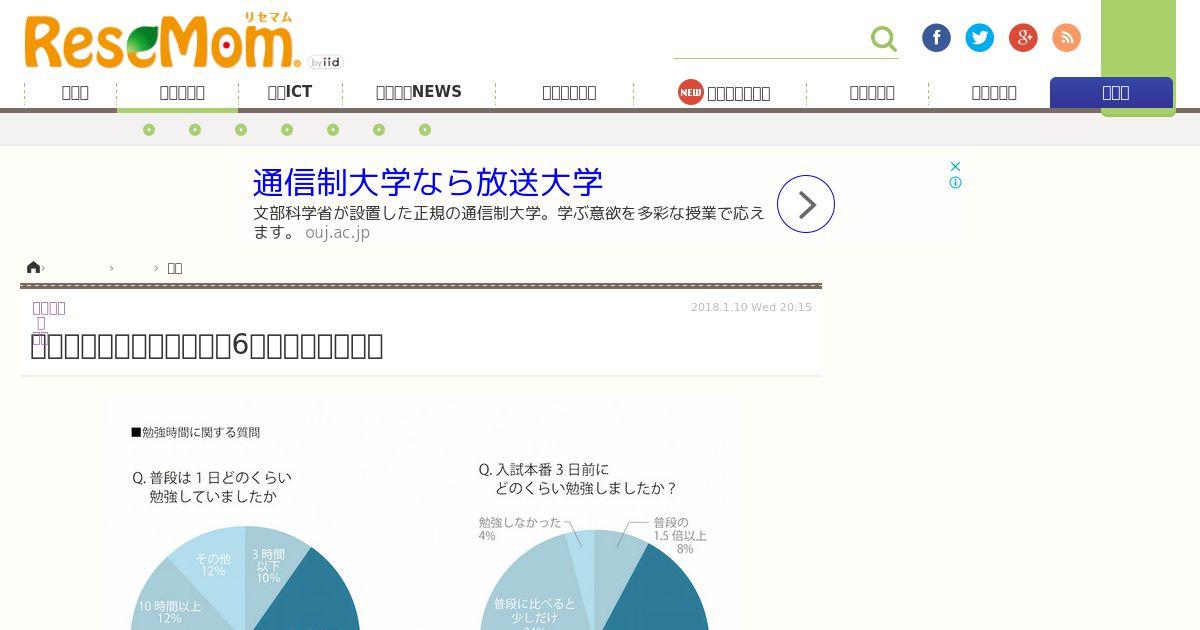1200x630 pixels.
Task: Open the ad headline '通信制大学なら放送大学'
Action: [428, 182]
